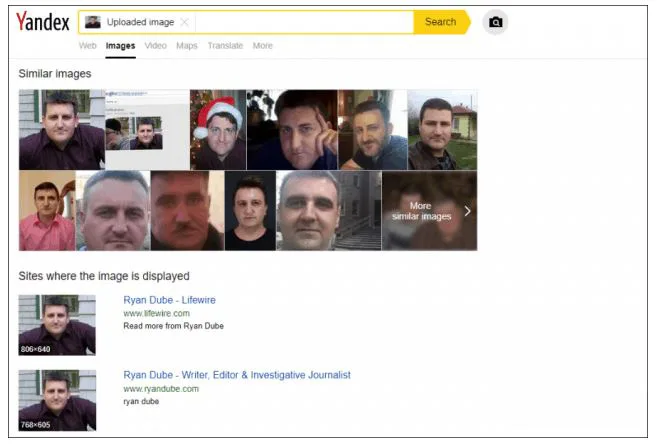Viewport: 657px width, 446px height.
Task: Open the Santa hat similar image
Action: tap(218, 130)
